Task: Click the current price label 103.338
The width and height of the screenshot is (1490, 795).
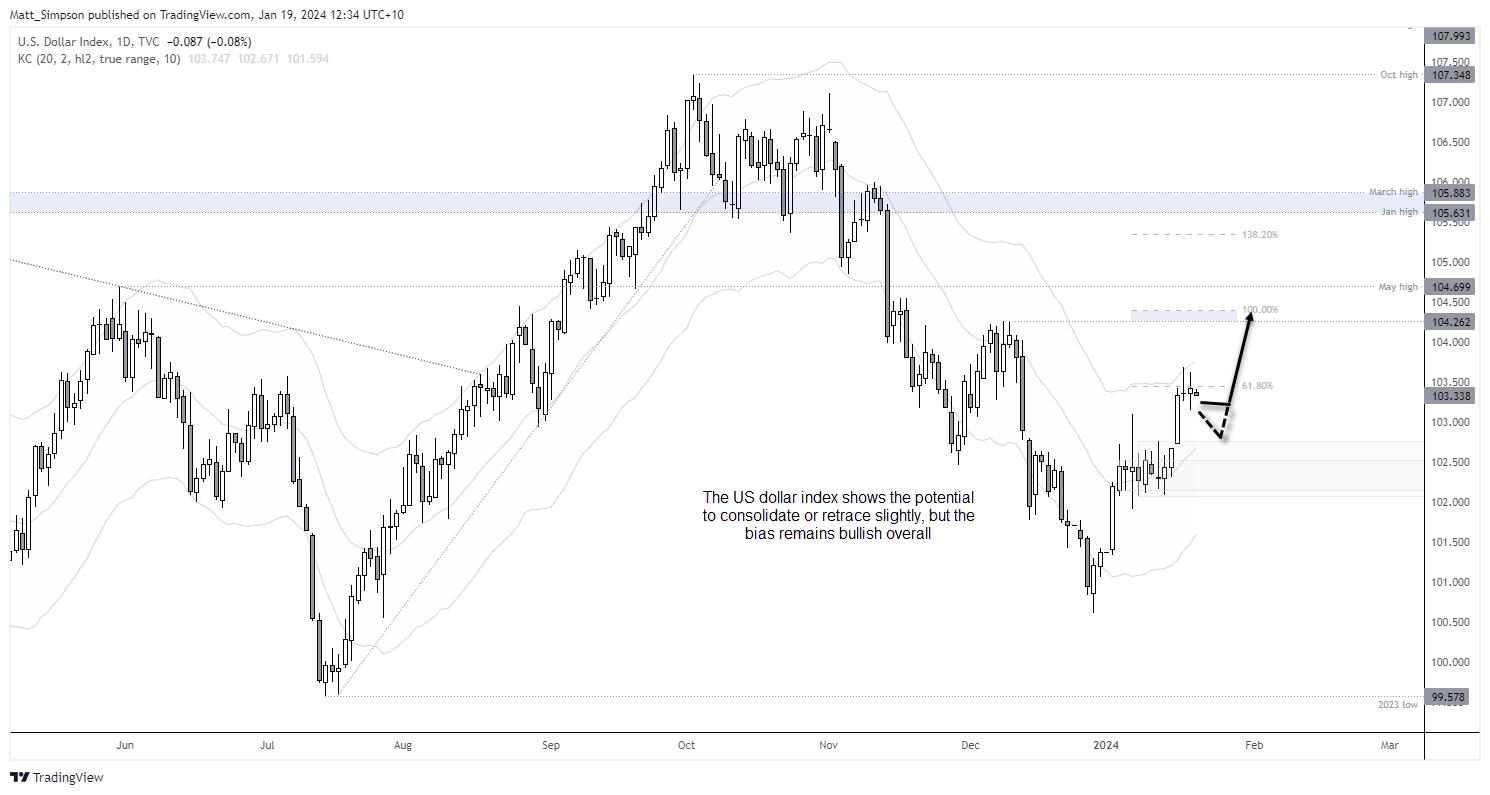Action: point(1450,395)
